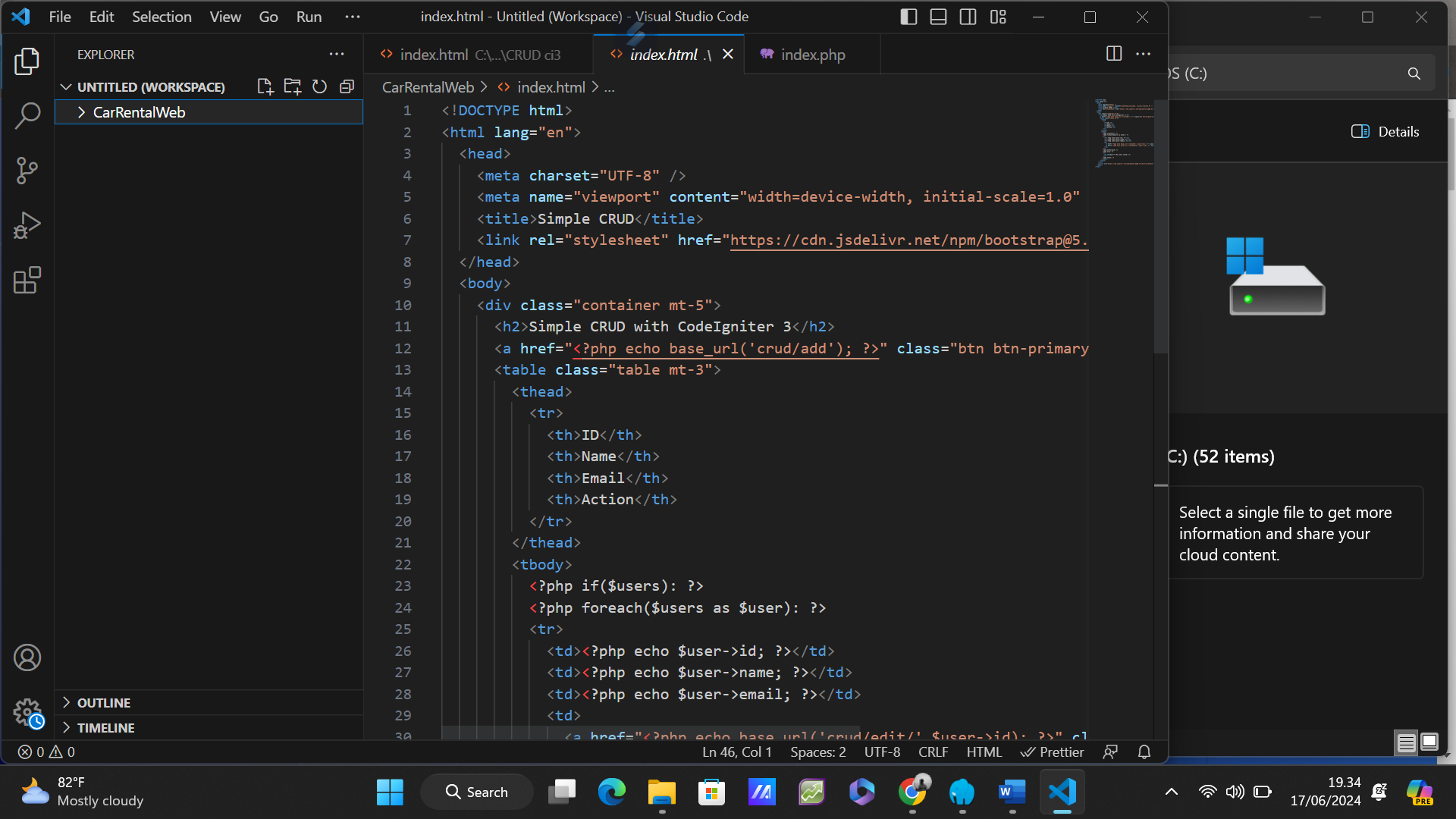Open the View menu
The height and width of the screenshot is (819, 1456).
coord(225,17)
